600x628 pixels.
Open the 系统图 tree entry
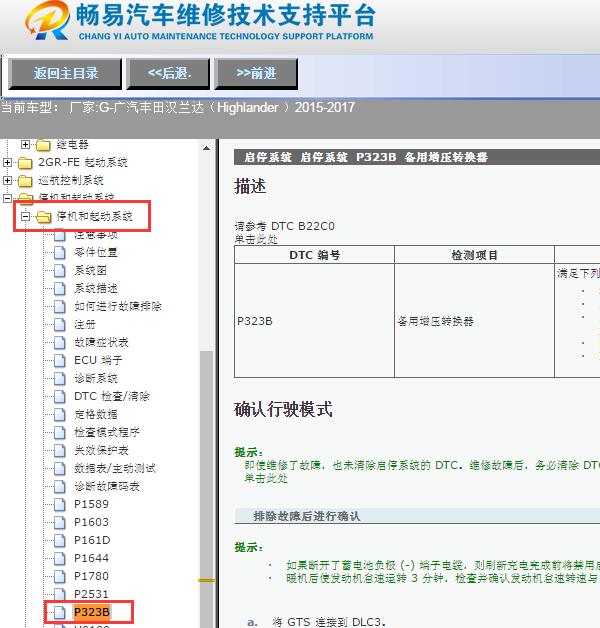click(x=91, y=270)
